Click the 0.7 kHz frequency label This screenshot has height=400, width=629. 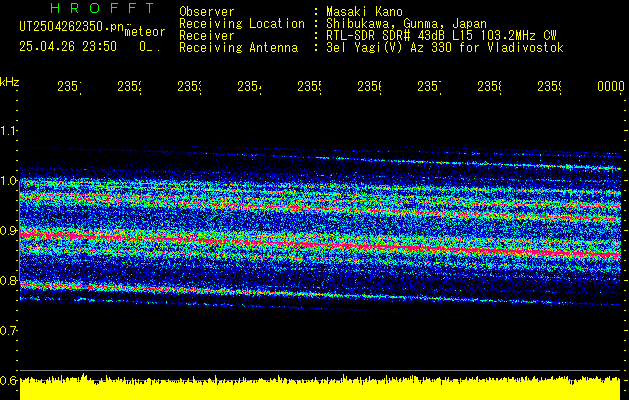[8, 330]
